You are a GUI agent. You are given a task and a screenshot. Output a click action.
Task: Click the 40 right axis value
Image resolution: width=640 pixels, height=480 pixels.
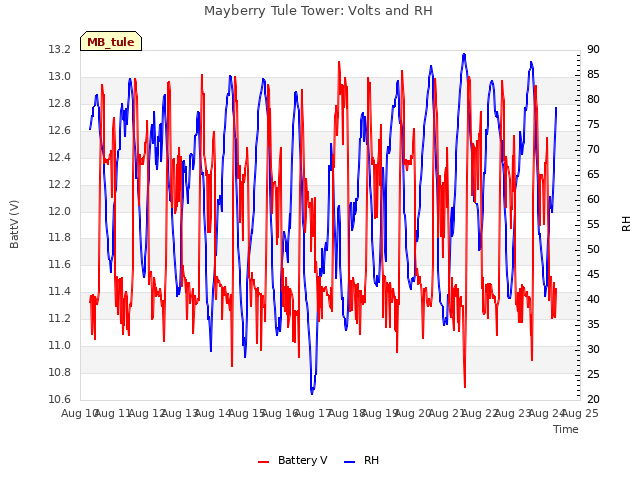(593, 299)
